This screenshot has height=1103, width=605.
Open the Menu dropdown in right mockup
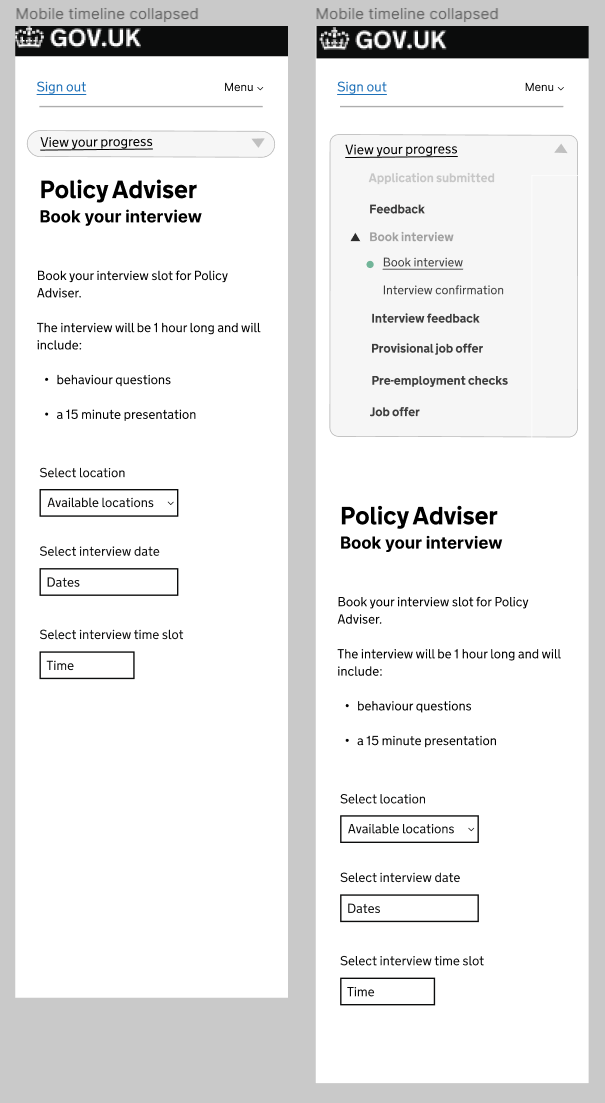tap(545, 87)
